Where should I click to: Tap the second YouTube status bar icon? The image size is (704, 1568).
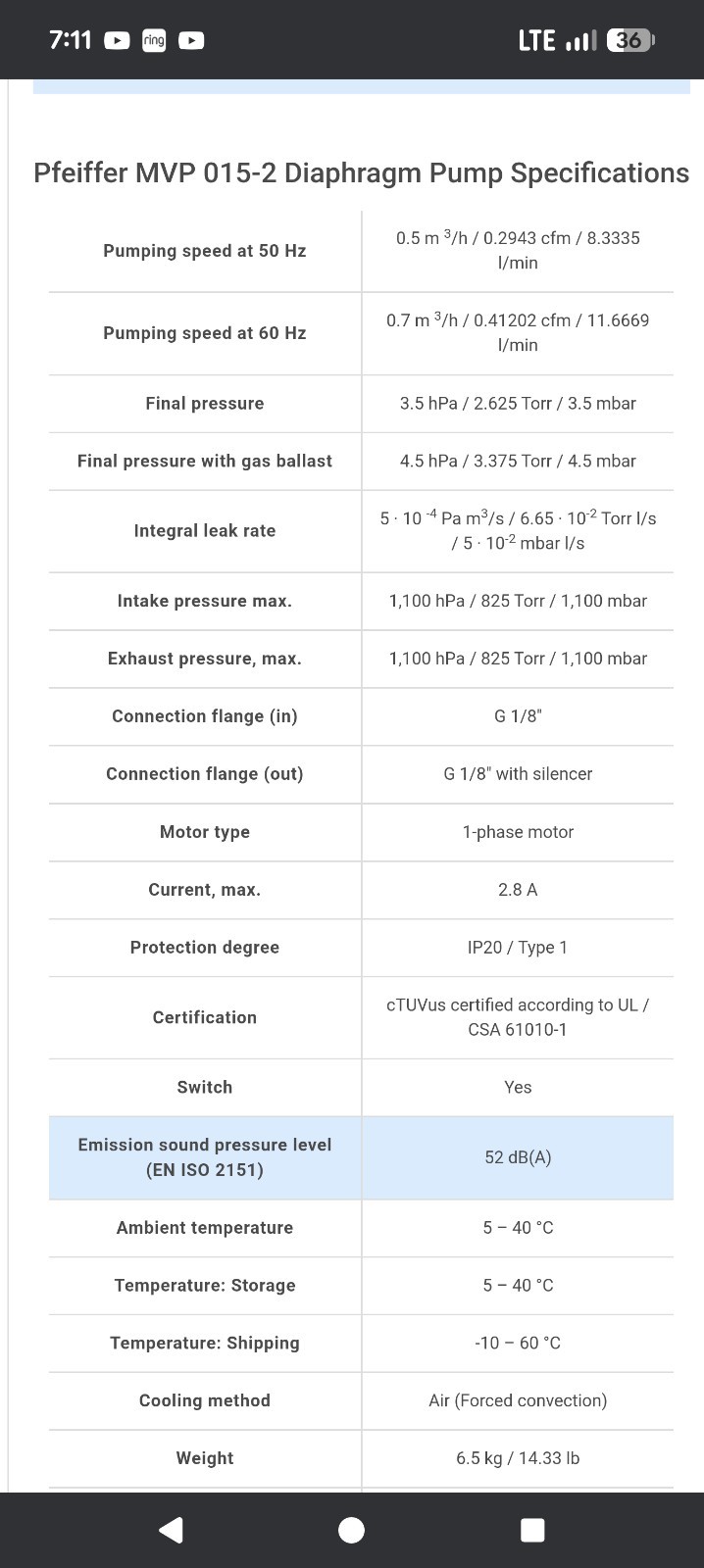191,40
